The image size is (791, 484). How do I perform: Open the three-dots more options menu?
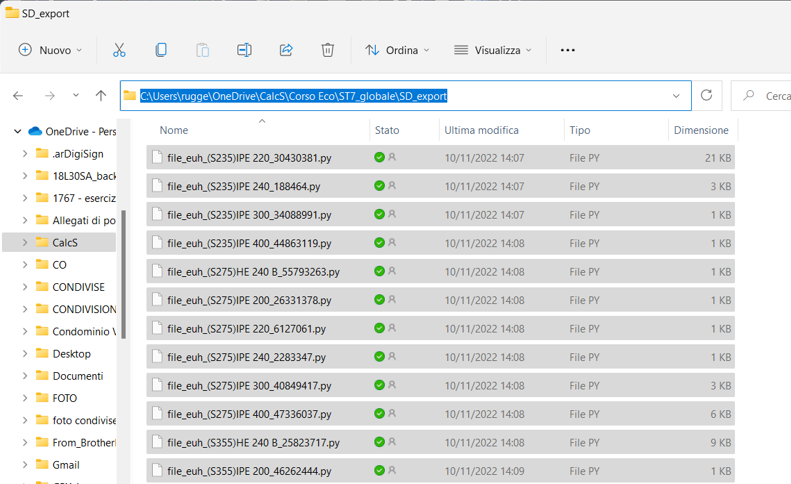pyautogui.click(x=568, y=50)
